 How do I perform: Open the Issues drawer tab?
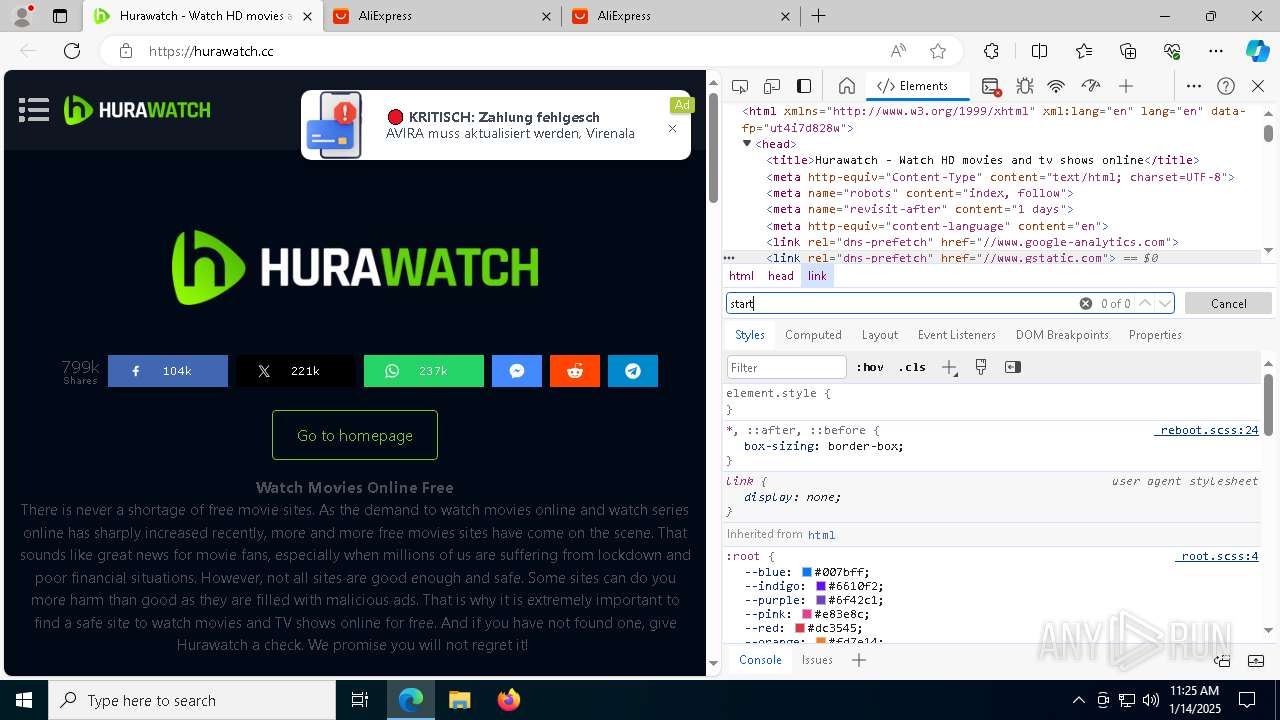817,660
